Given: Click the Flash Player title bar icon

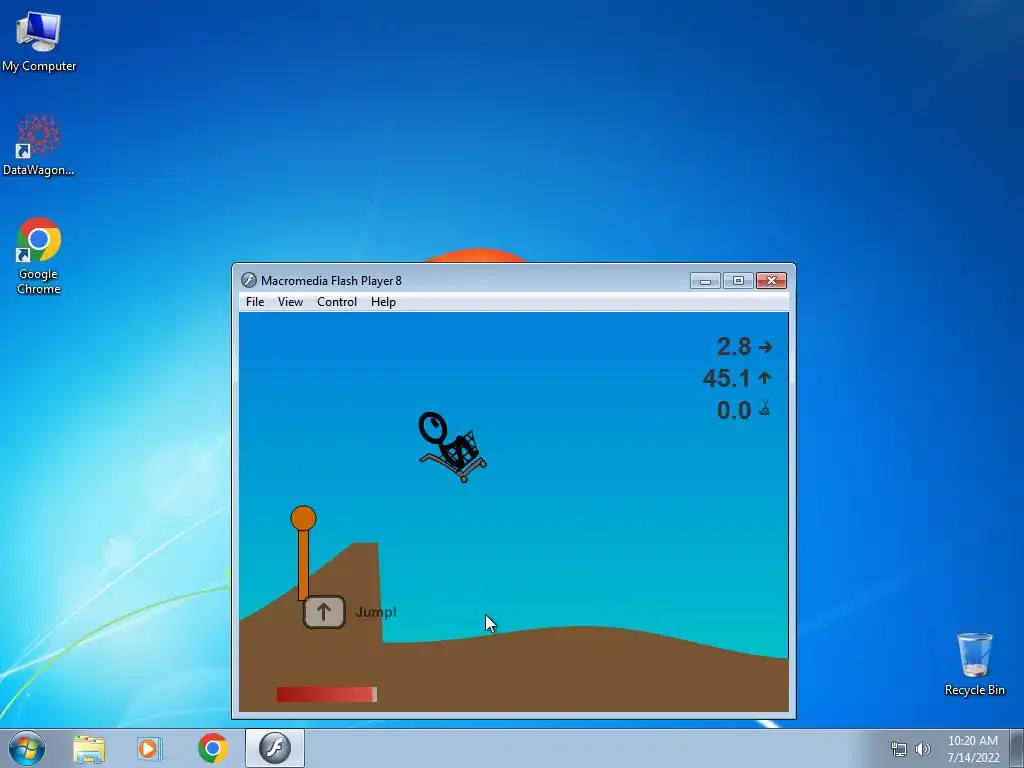Looking at the screenshot, I should [248, 280].
